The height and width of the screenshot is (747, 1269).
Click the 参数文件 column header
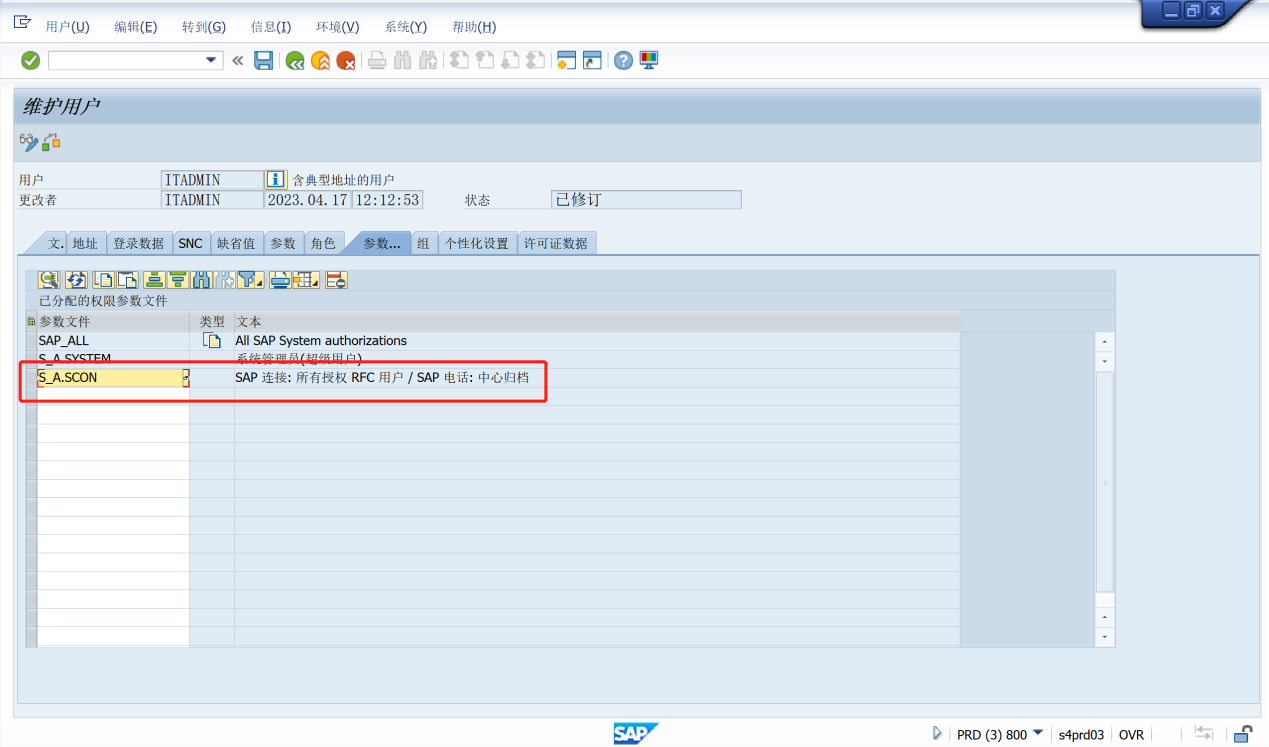(112, 322)
